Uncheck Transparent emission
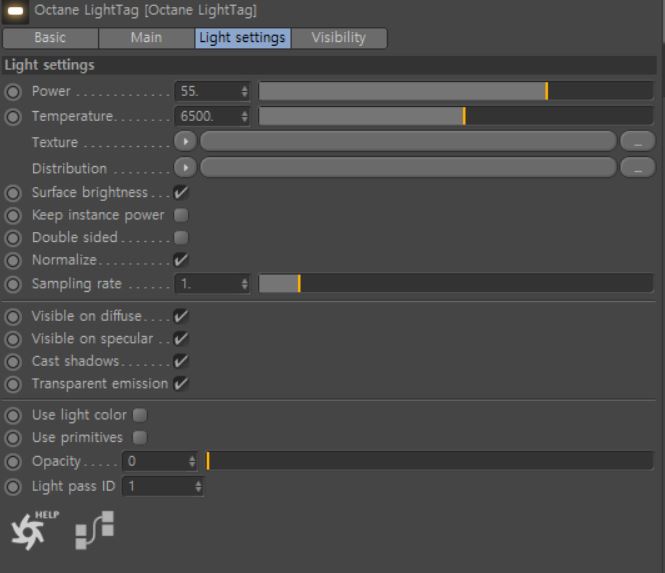665x573 pixels. [x=181, y=383]
